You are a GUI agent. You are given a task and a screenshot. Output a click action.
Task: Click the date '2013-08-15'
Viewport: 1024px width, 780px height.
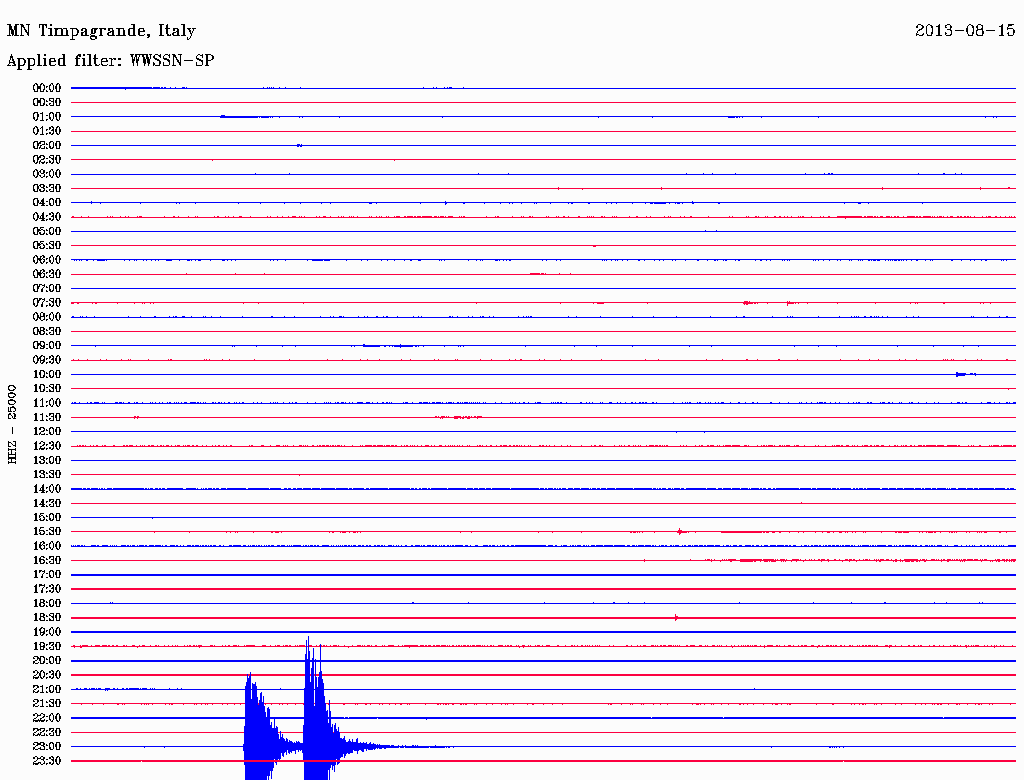point(965,31)
